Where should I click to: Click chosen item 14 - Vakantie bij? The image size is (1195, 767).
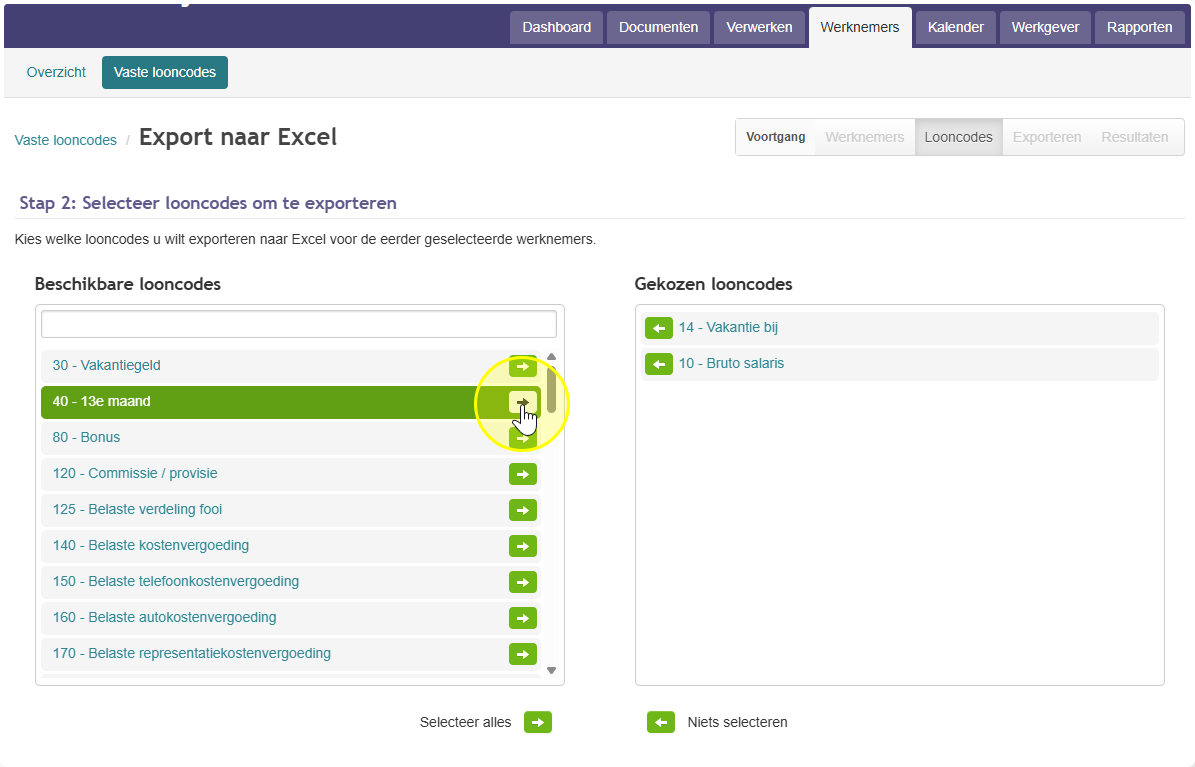899,328
